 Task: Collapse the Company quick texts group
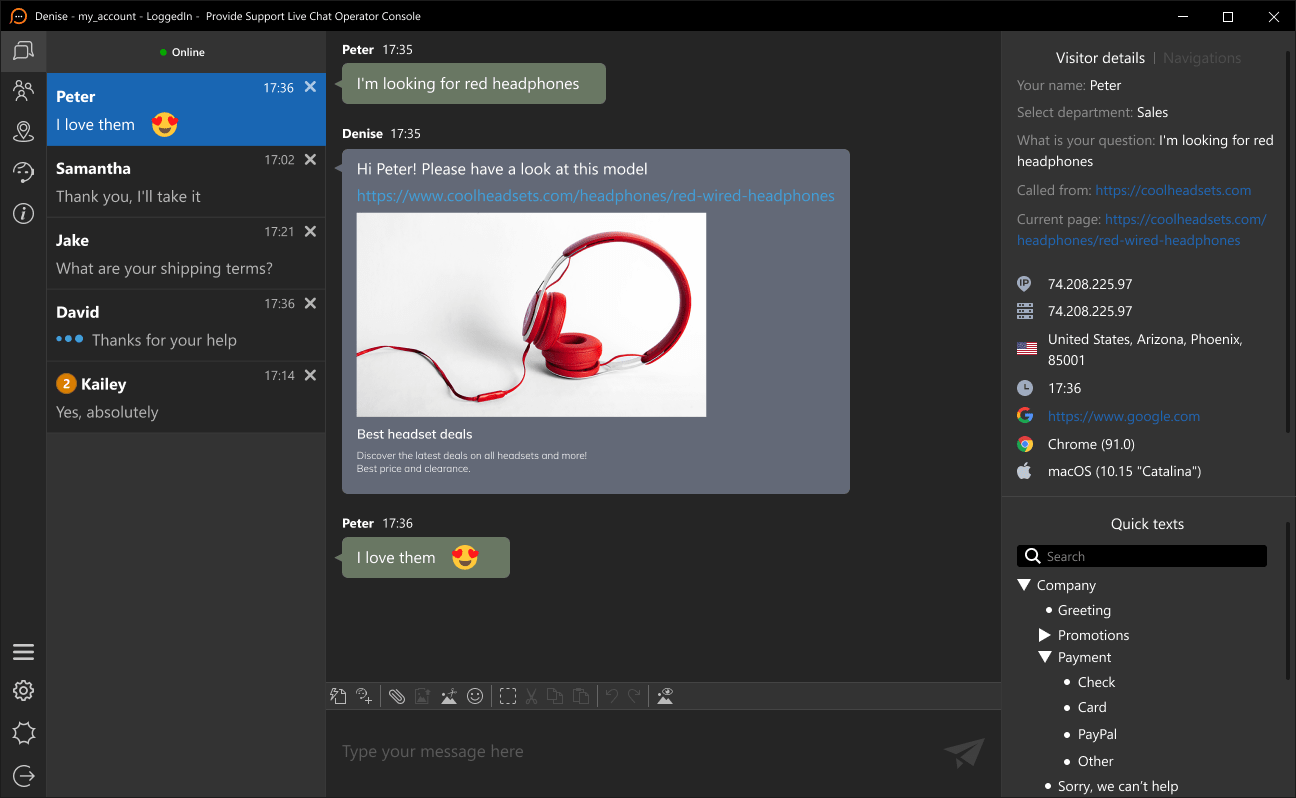click(1023, 585)
